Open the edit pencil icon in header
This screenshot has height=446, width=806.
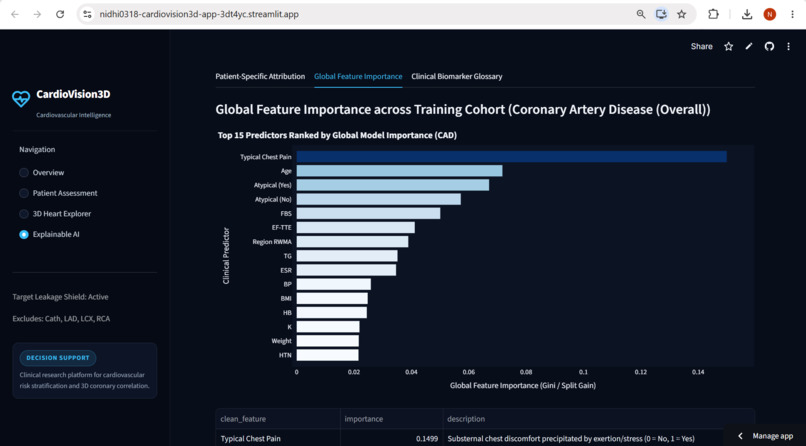click(749, 46)
